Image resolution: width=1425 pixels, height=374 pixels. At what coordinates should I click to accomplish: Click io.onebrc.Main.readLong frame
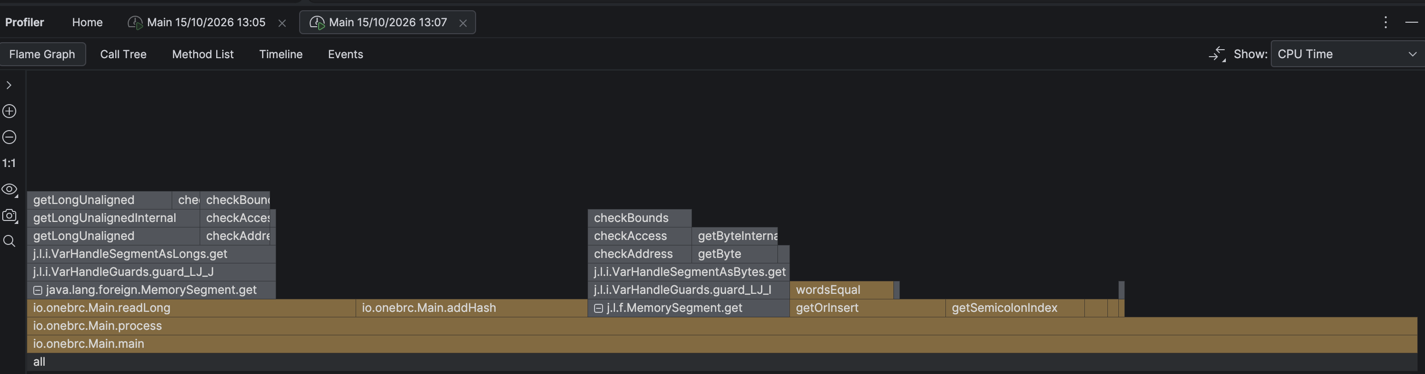[x=191, y=308]
